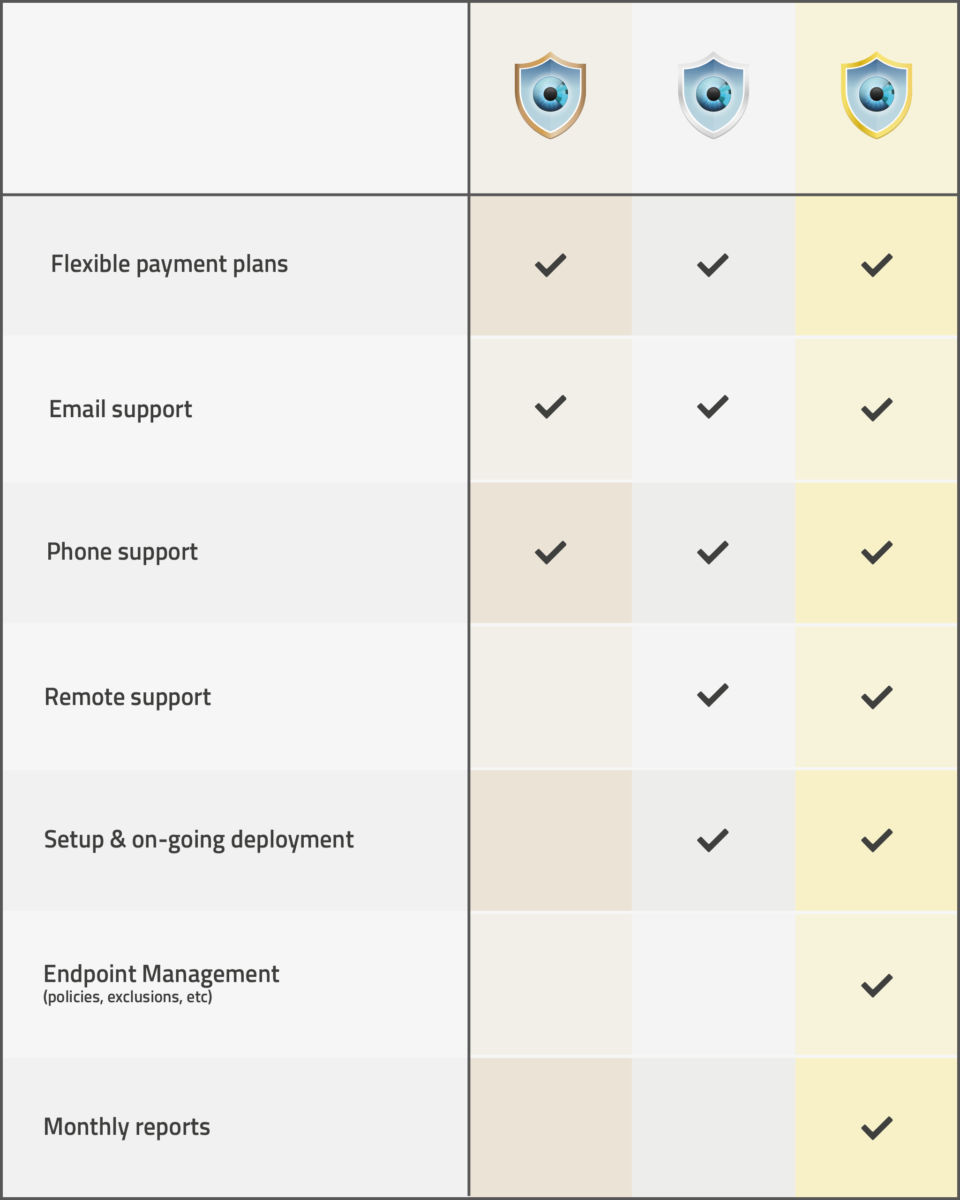This screenshot has width=960, height=1200.
Task: Click the bronze shield eye icon
Action: (550, 96)
